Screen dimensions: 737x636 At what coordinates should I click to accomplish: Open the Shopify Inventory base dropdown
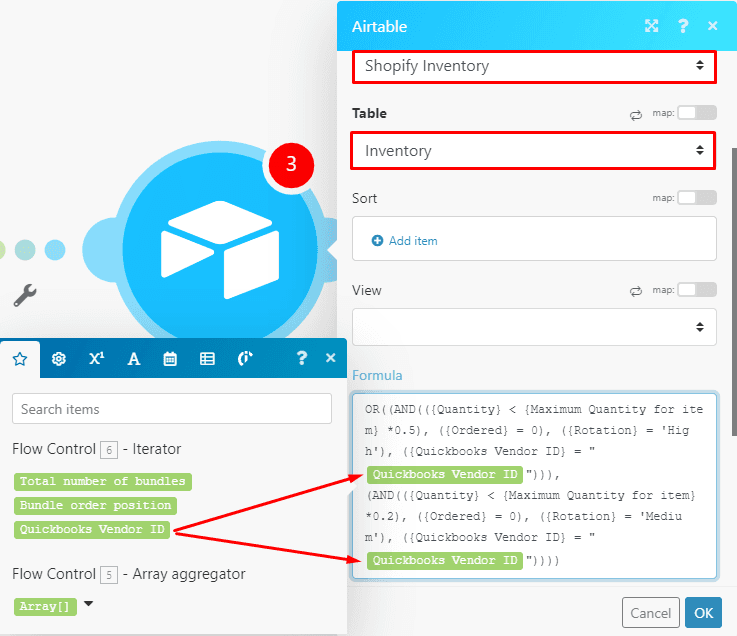click(x=534, y=67)
